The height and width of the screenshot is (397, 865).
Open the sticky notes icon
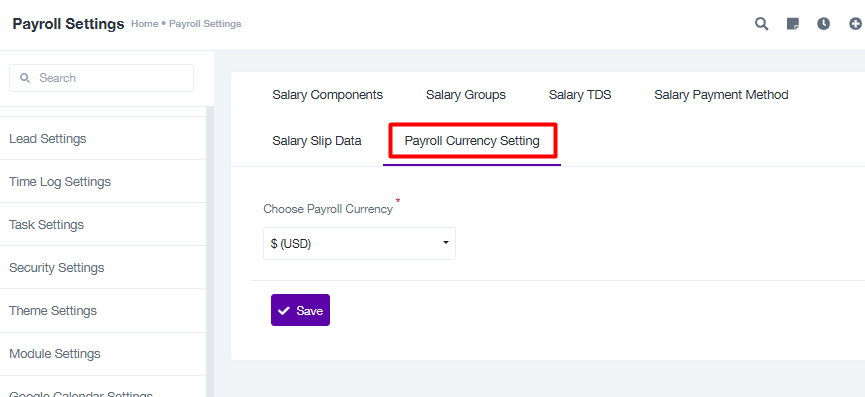click(x=793, y=24)
